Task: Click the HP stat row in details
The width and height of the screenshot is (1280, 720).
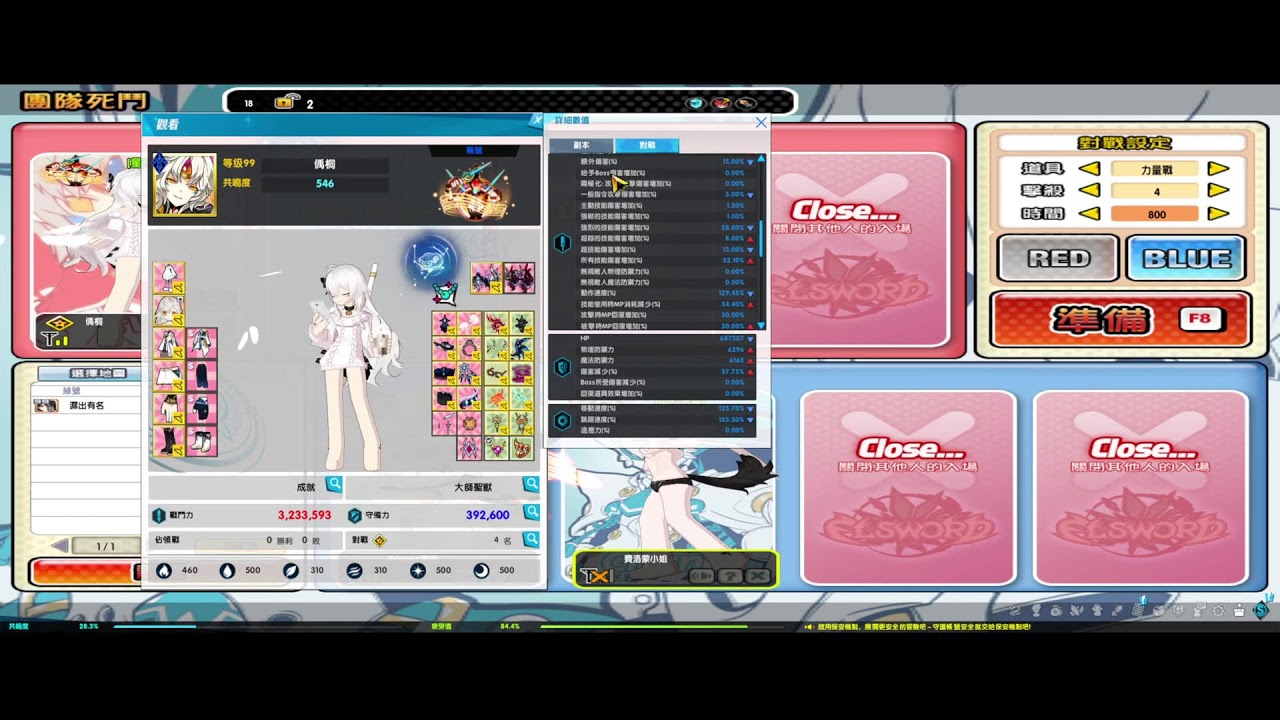Action: point(662,338)
